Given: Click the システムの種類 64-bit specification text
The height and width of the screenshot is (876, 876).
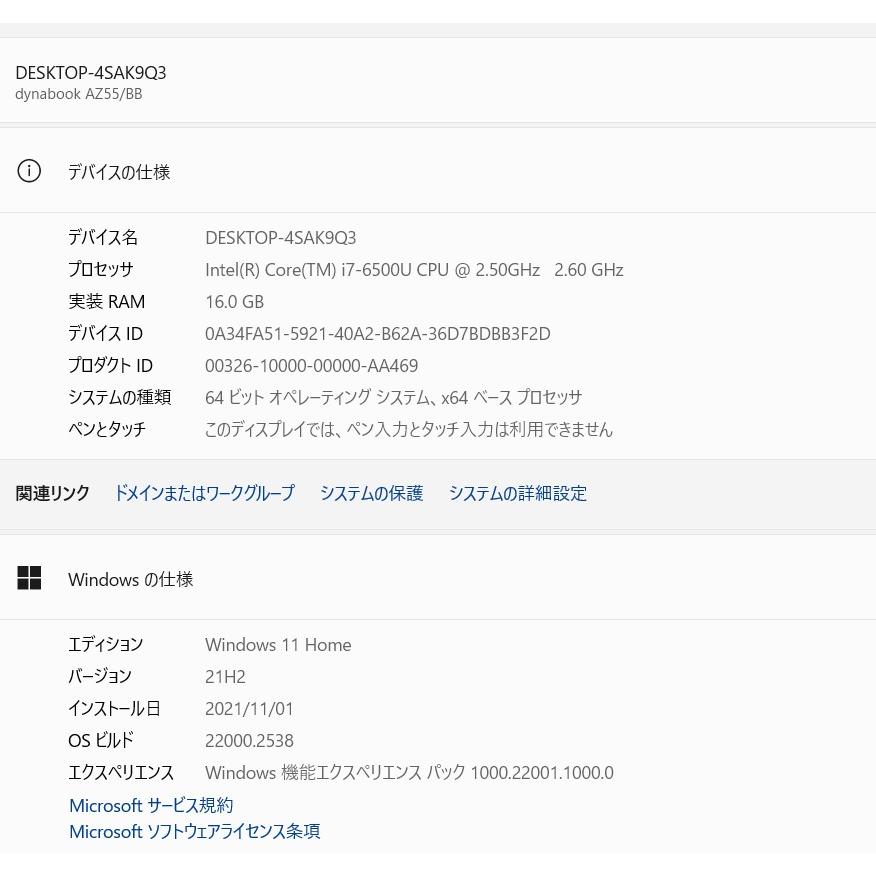Looking at the screenshot, I should (x=393, y=397).
